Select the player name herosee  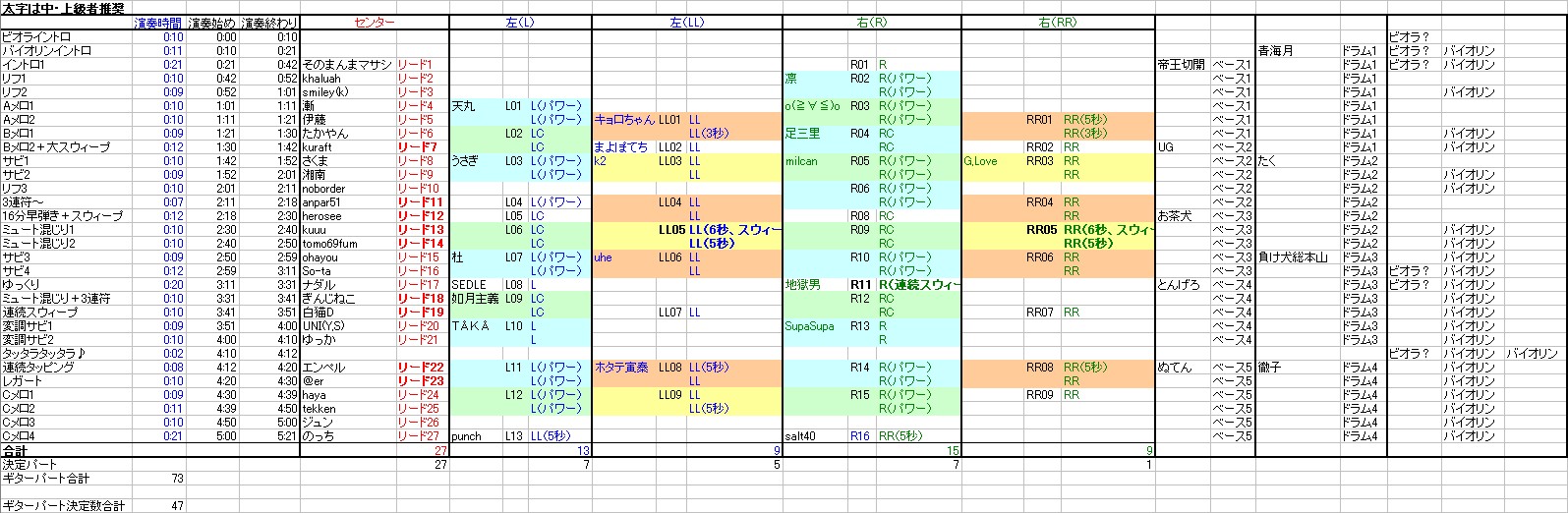point(347,215)
